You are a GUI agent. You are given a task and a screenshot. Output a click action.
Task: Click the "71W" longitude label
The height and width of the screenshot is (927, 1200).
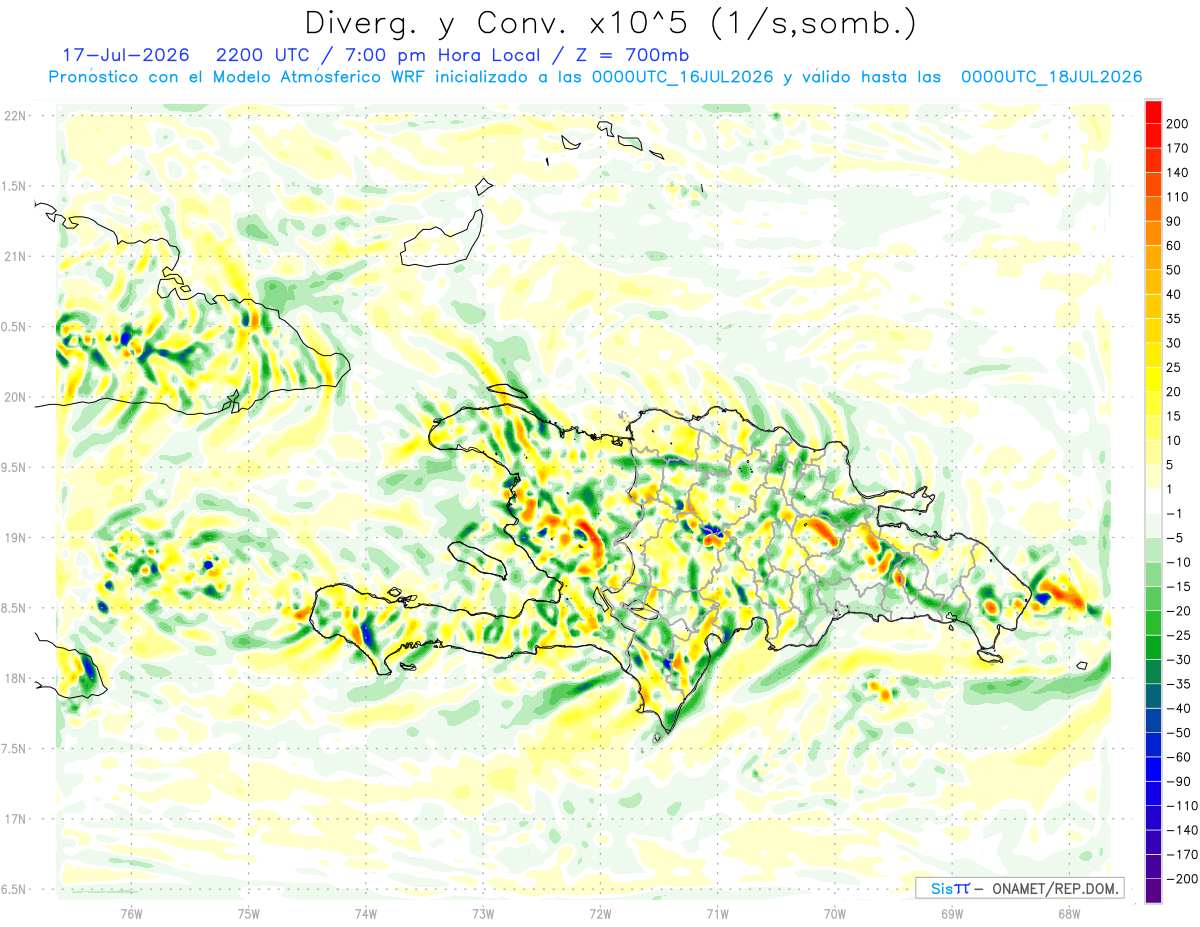pos(717,915)
